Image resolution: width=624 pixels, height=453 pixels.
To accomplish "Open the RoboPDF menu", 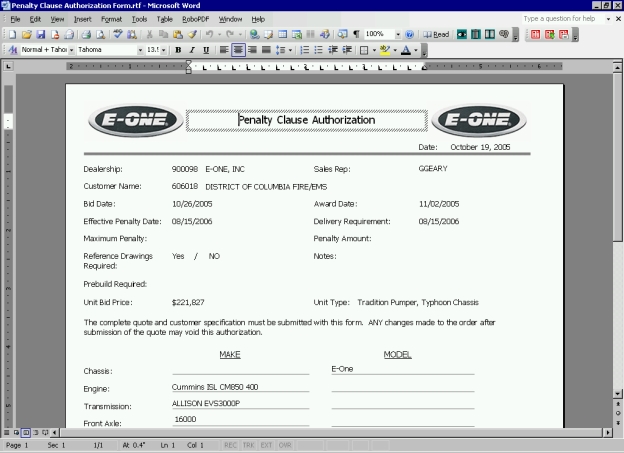I will [195, 19].
